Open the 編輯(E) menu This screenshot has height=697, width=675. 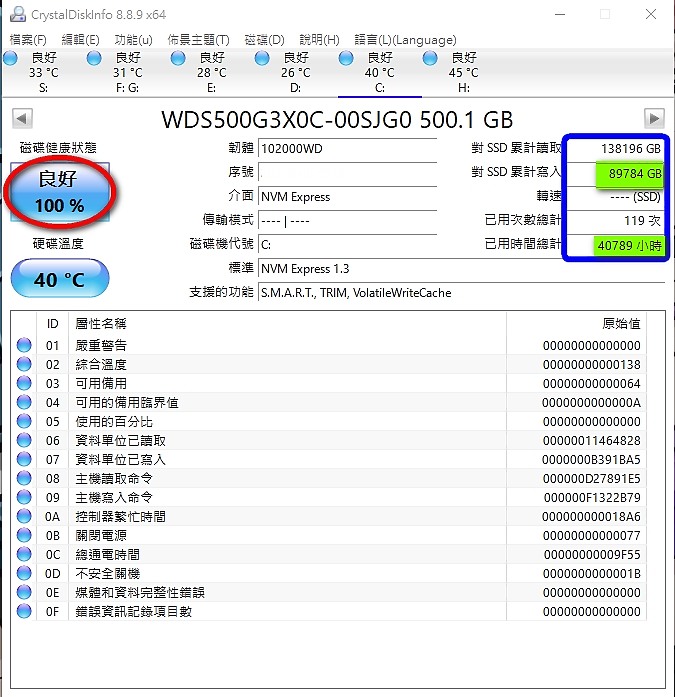(80, 40)
